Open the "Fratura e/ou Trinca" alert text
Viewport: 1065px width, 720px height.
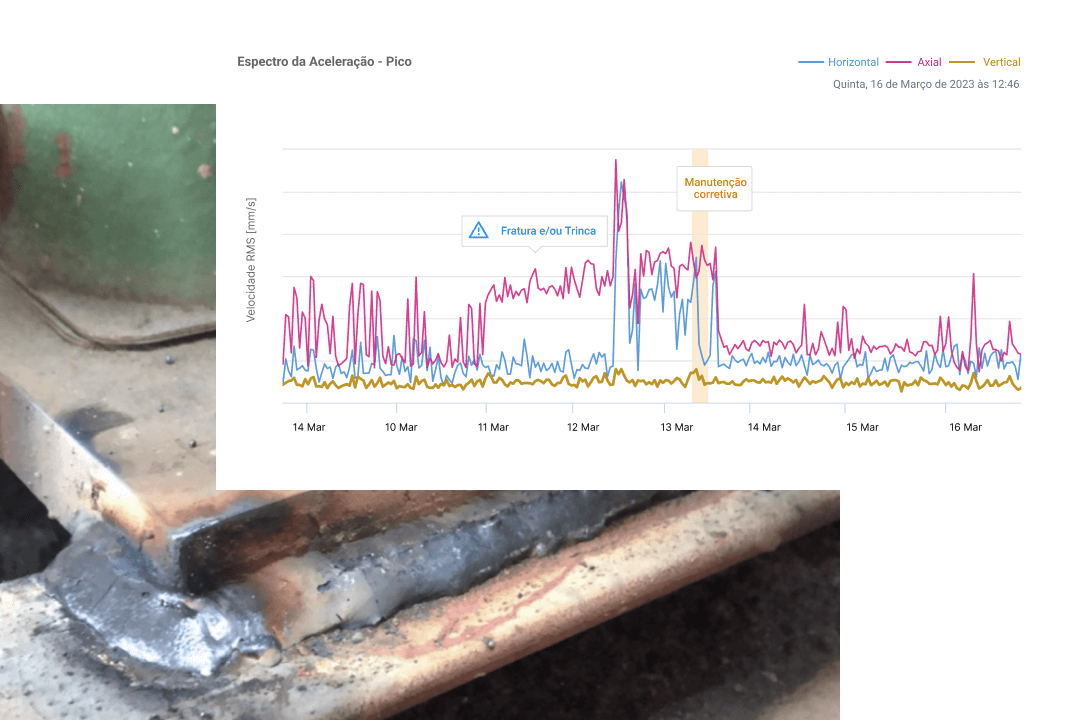[x=548, y=231]
